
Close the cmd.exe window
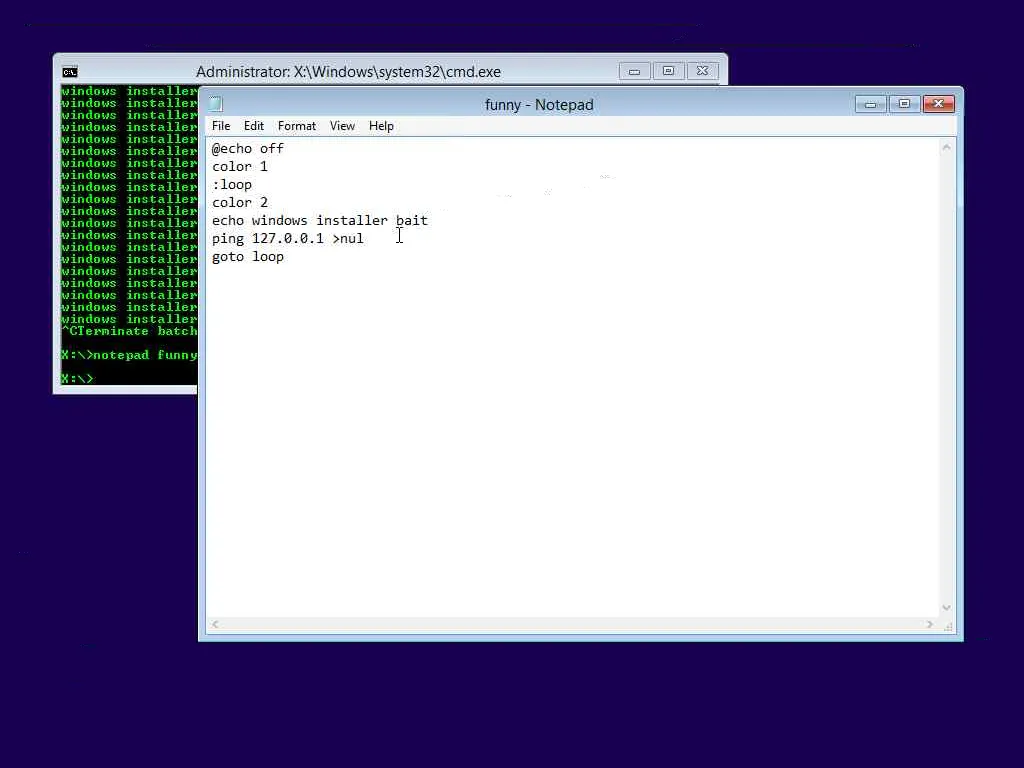pyautogui.click(x=702, y=71)
